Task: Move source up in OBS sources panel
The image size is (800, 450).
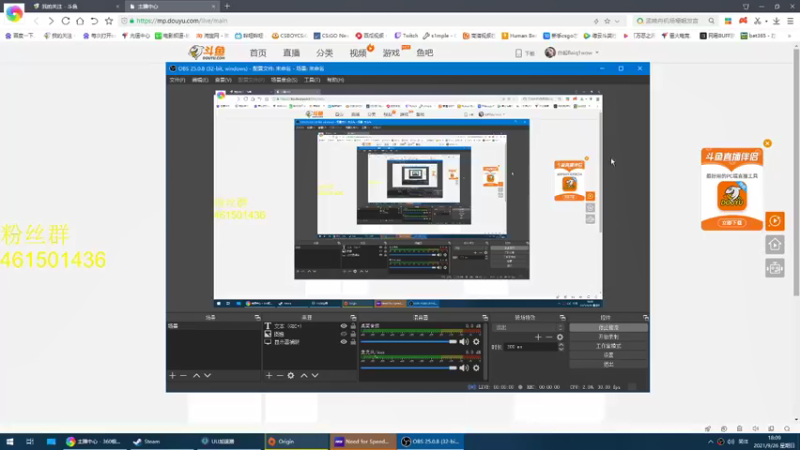Action: pyautogui.click(x=304, y=376)
